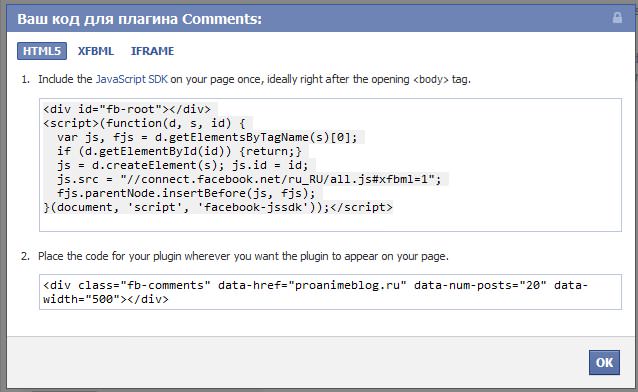Click the closing facebook-jssdk script line
The height and width of the screenshot is (392, 638).
coord(218,207)
